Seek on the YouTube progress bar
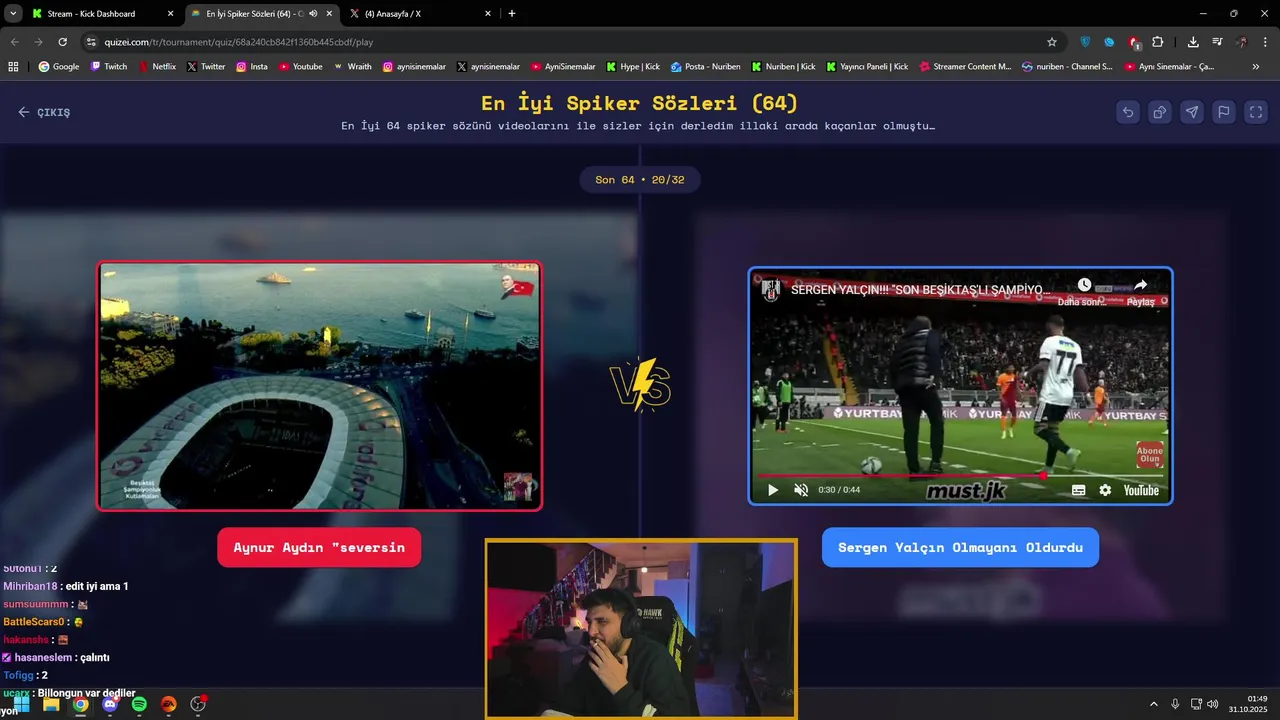The height and width of the screenshot is (720, 1280). click(x=960, y=475)
